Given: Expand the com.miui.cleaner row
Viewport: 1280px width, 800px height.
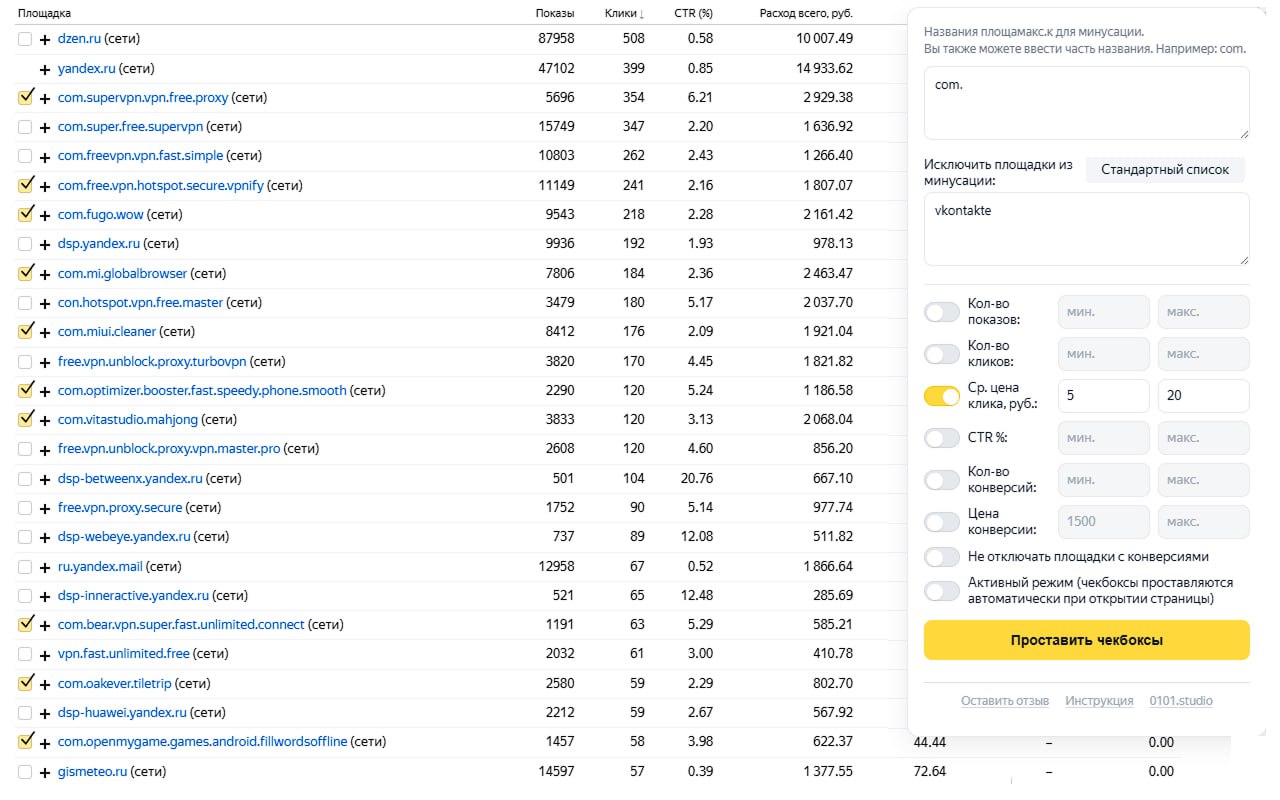Looking at the screenshot, I should 44,332.
